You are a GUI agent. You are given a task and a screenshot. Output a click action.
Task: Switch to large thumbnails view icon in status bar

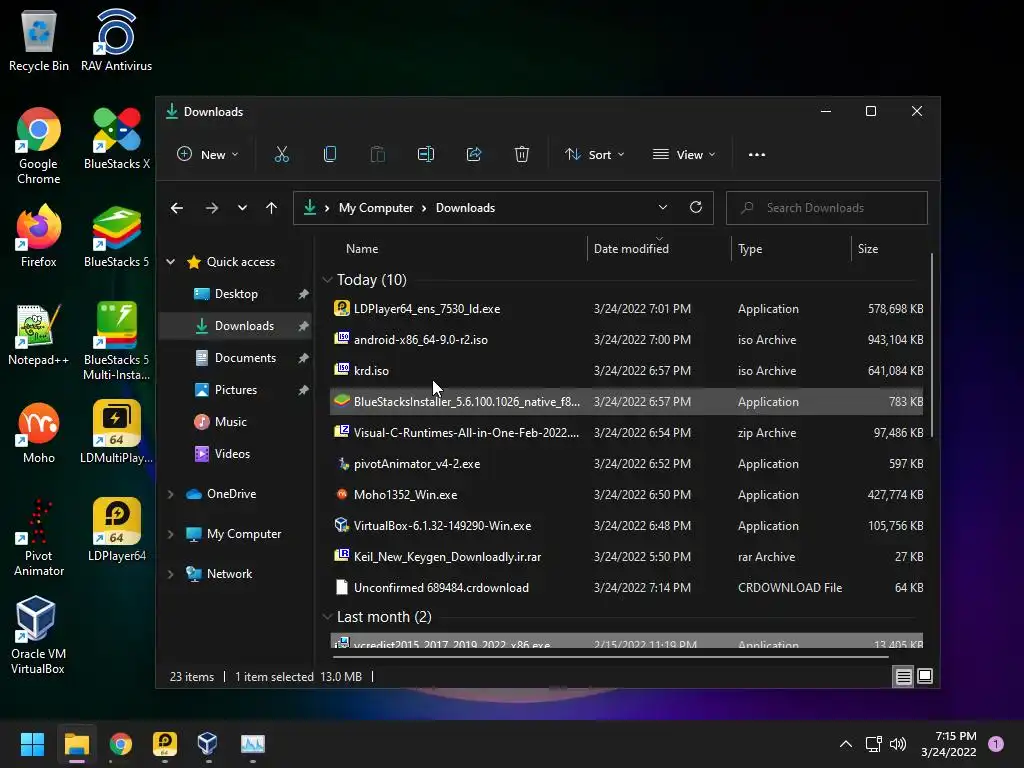click(925, 677)
